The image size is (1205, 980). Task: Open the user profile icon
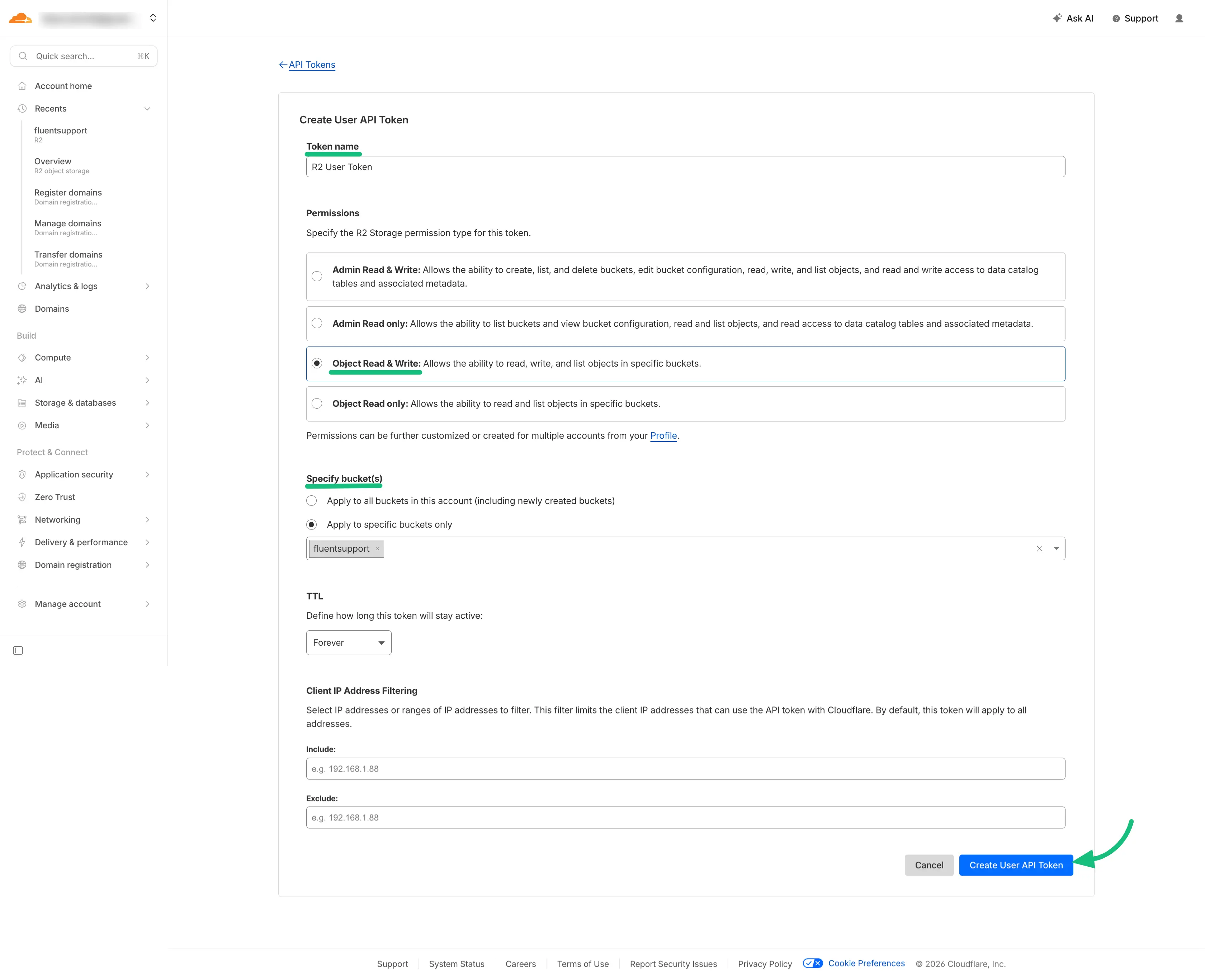tap(1179, 19)
